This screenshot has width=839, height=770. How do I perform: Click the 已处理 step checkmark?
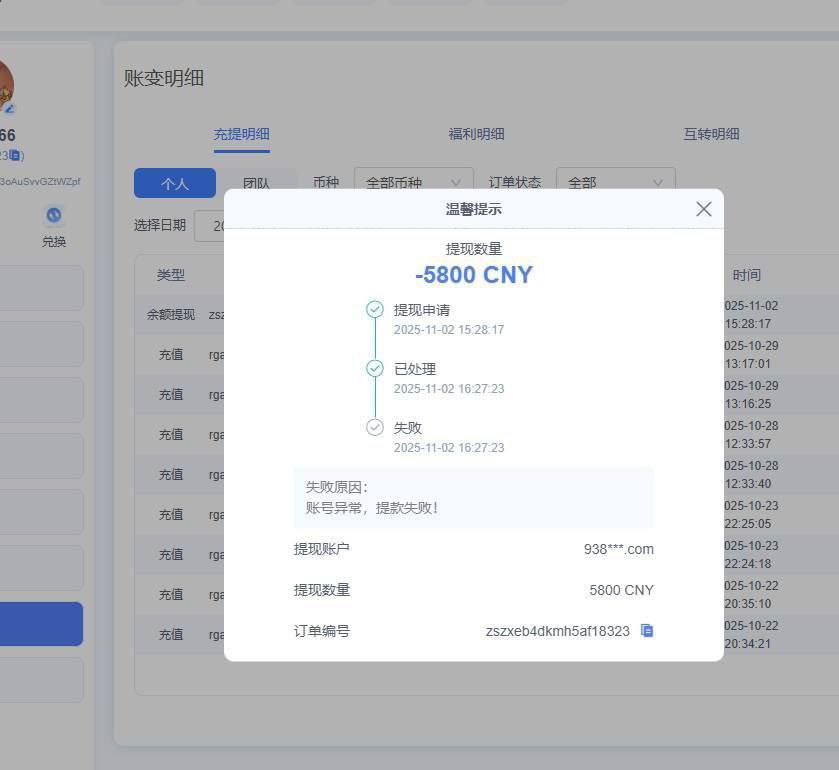pyautogui.click(x=374, y=369)
